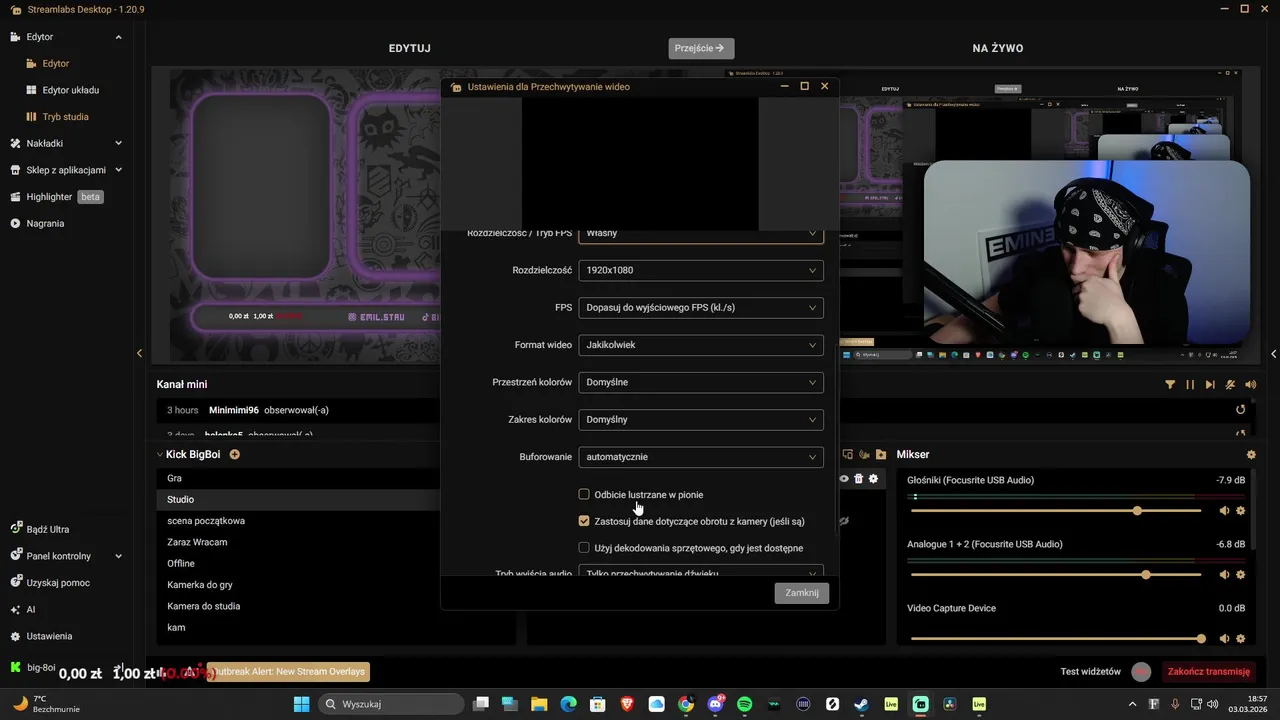Click Test widżetów
The height and width of the screenshot is (720, 1280).
pos(1090,672)
